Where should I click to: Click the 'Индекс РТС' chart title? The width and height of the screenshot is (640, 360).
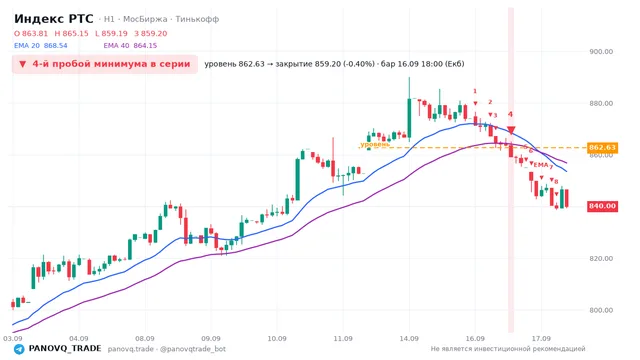pyautogui.click(x=53, y=19)
